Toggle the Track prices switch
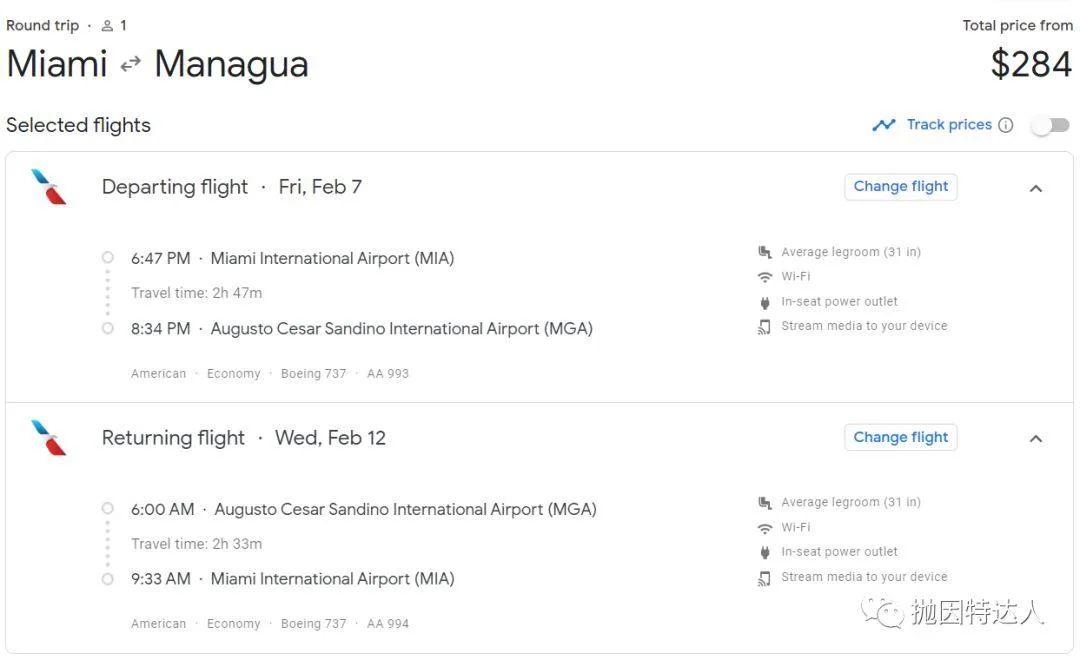 click(1050, 125)
